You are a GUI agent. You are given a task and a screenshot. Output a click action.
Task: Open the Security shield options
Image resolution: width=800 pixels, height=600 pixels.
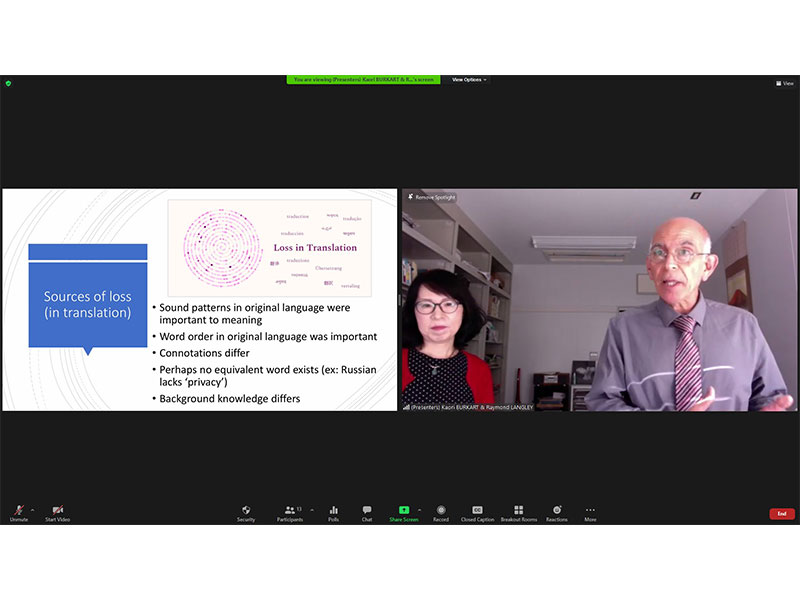[246, 512]
